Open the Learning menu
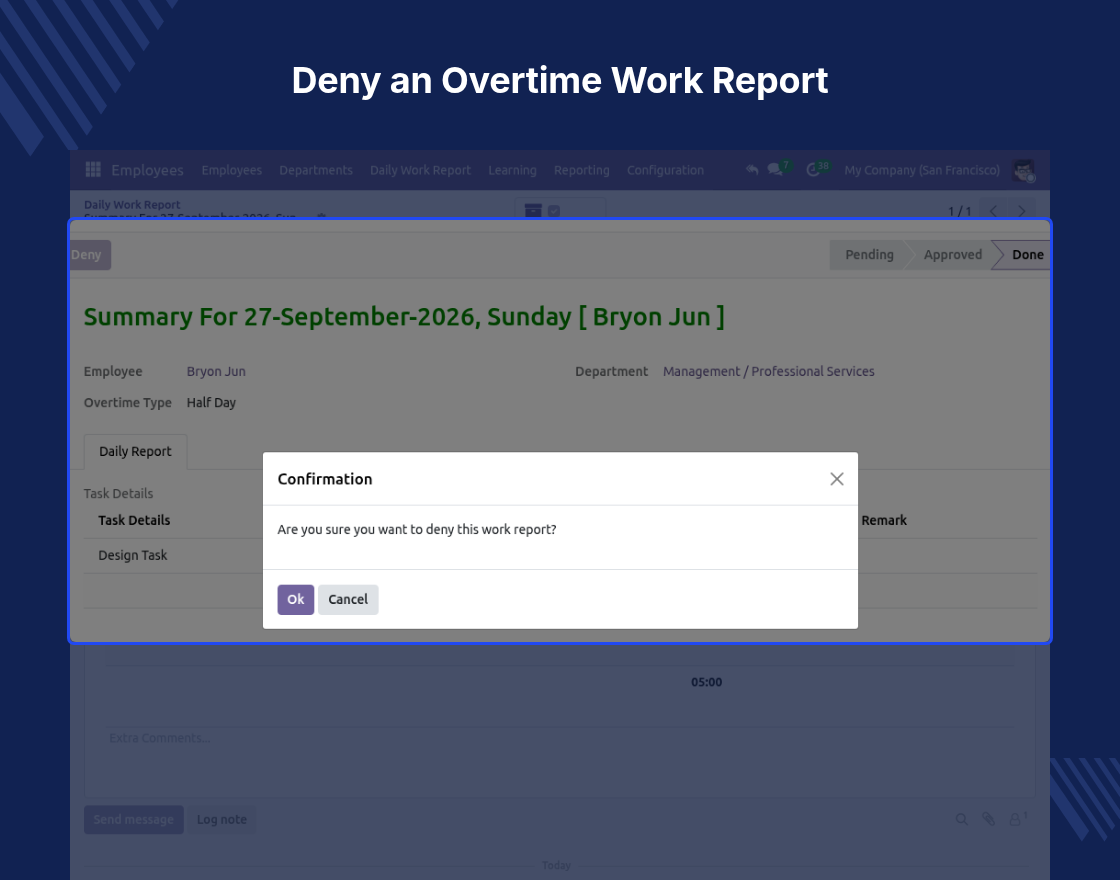This screenshot has height=880, width=1120. click(x=512, y=170)
